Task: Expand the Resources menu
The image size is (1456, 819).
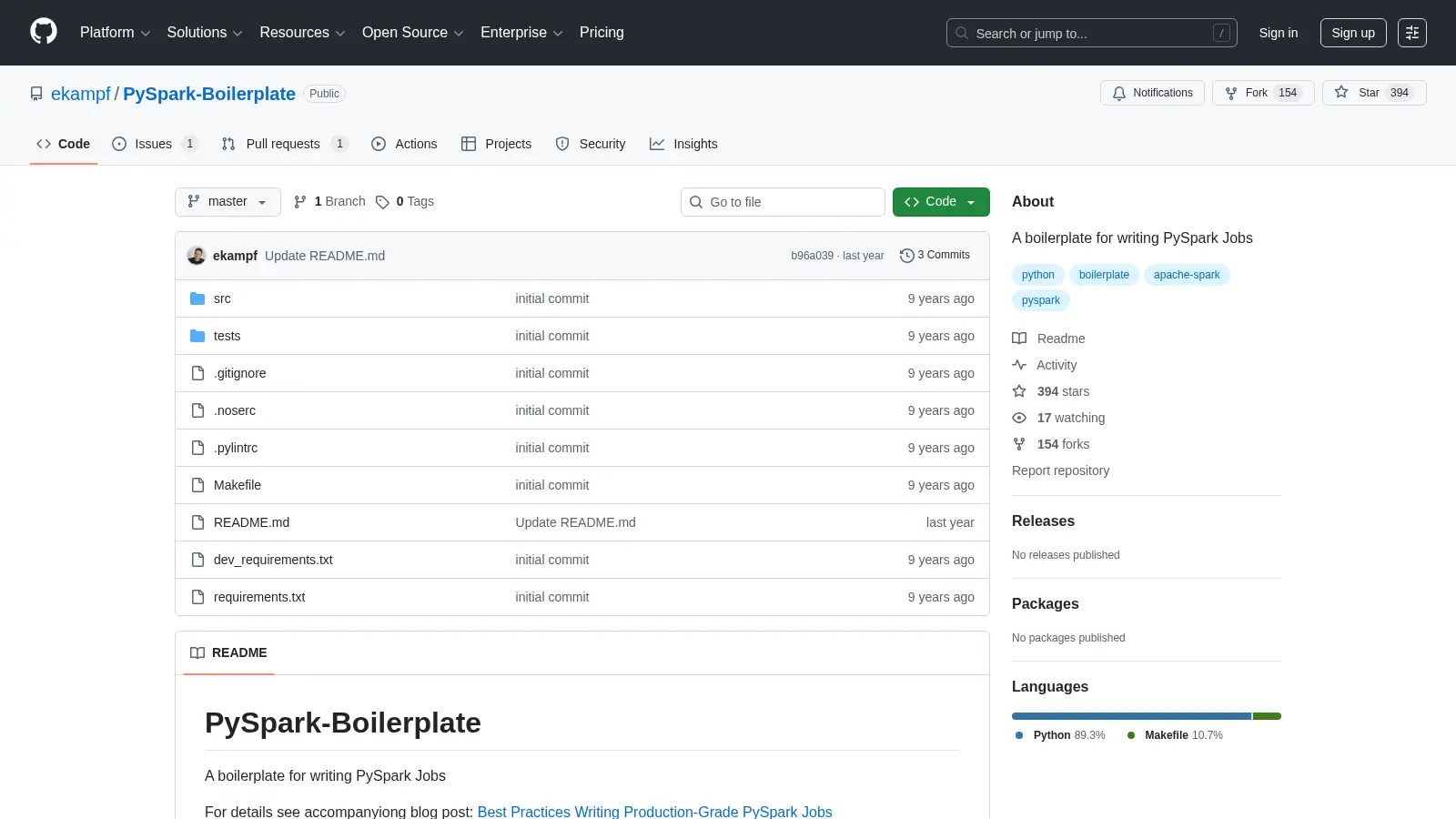Action: (302, 33)
